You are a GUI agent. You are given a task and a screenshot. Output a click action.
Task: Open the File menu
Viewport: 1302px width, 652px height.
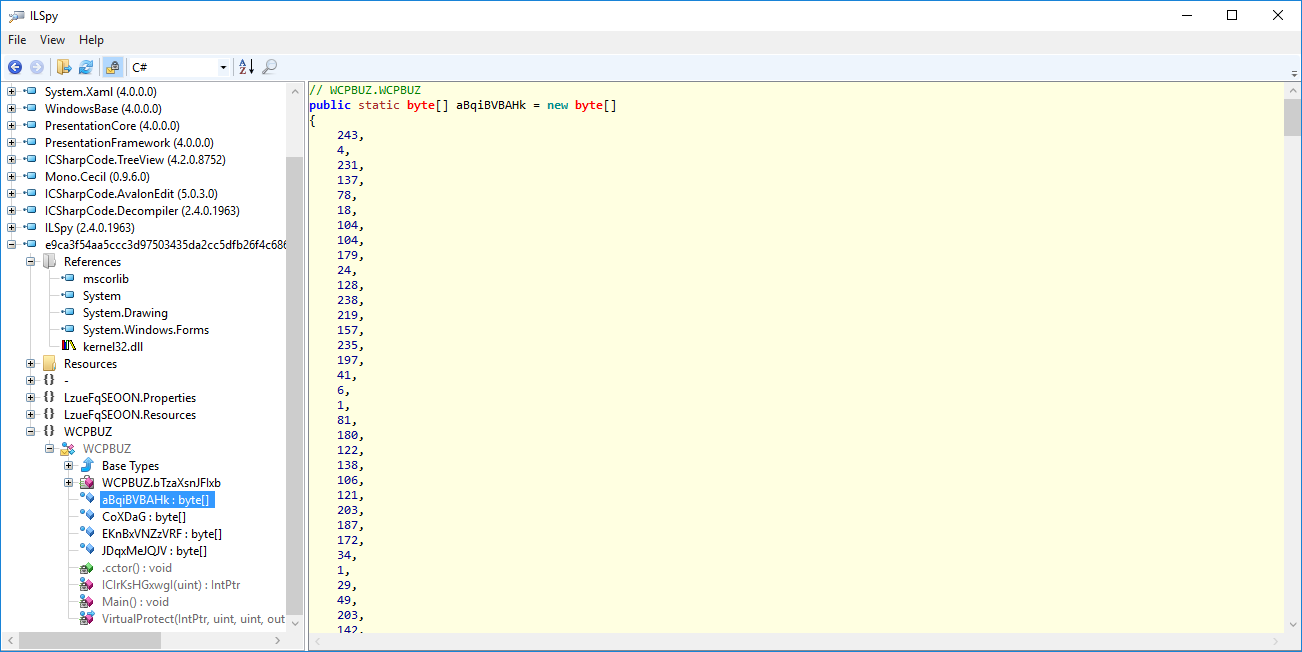point(17,40)
